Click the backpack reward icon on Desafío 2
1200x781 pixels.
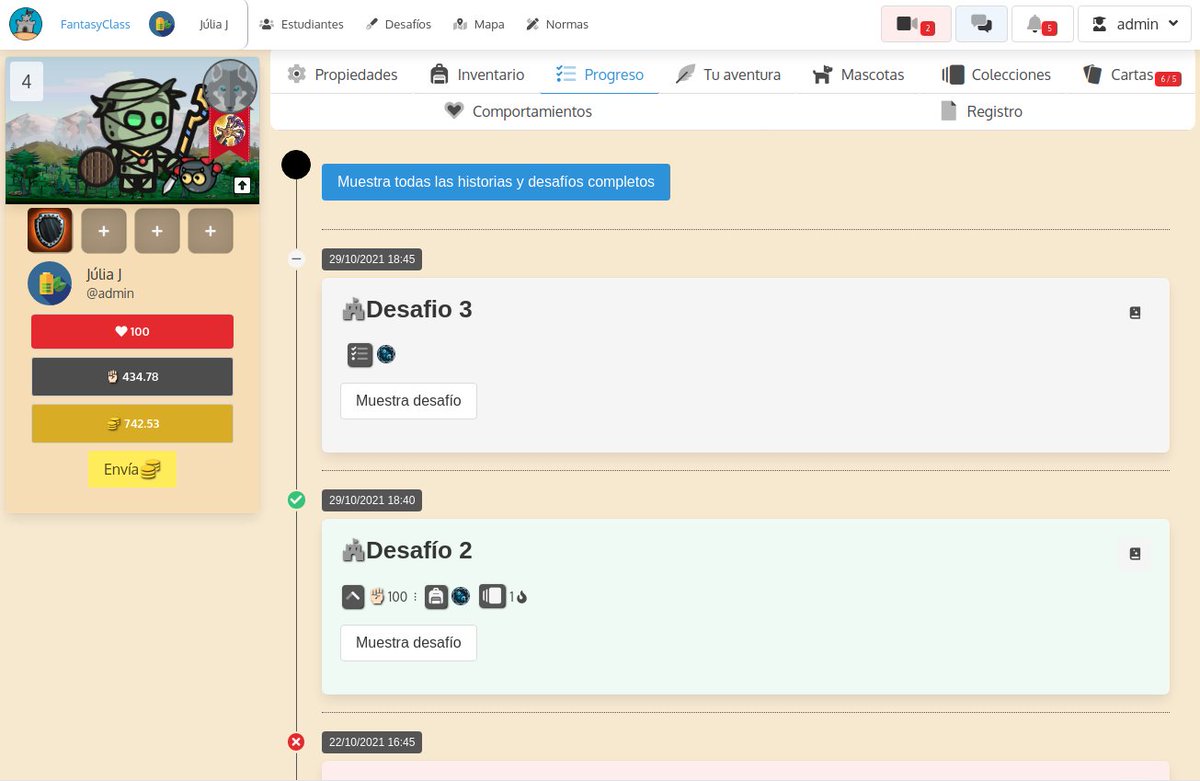(x=436, y=595)
